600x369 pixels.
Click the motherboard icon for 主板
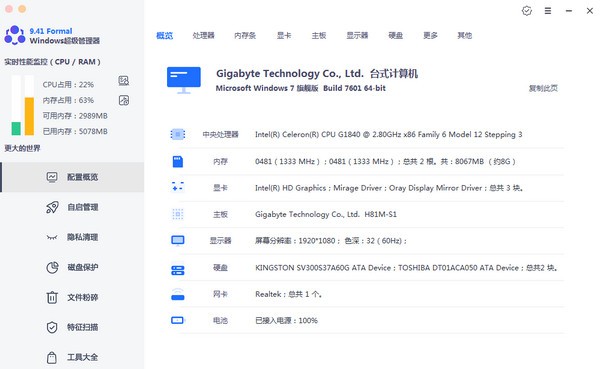[x=178, y=214]
